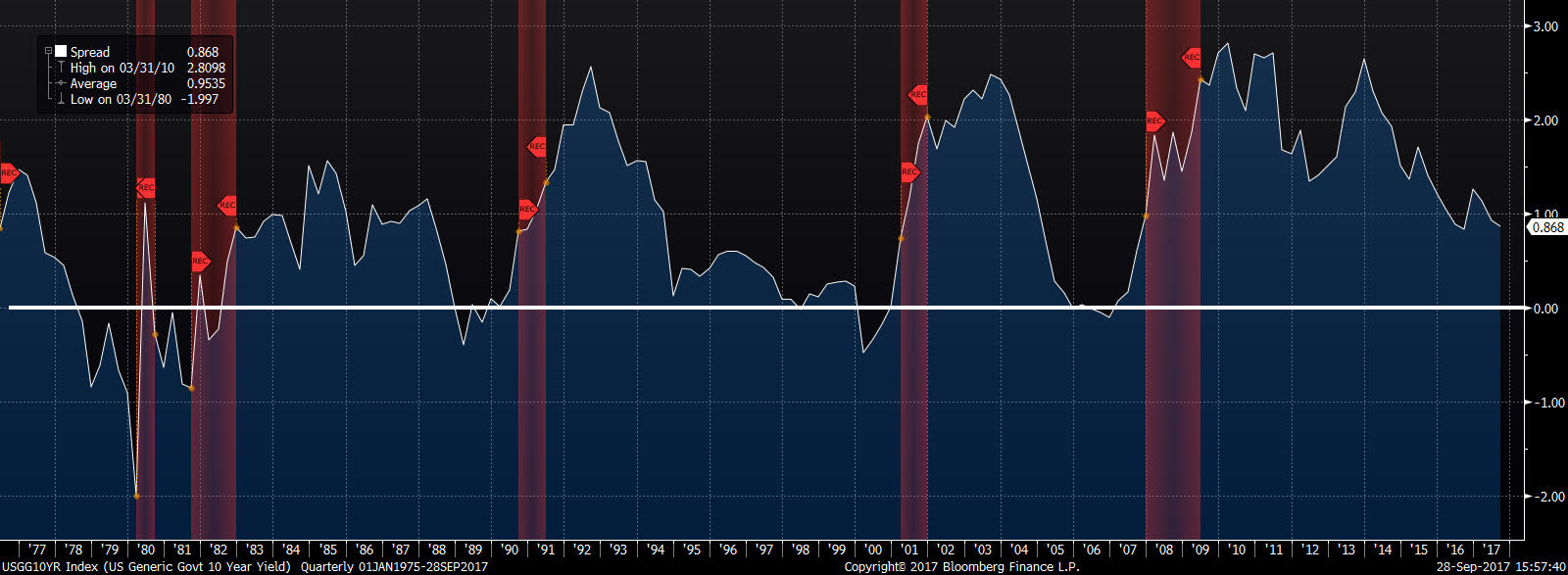Click 'High on 03/31/10' legend row
The height and width of the screenshot is (575, 1568).
click(122, 68)
